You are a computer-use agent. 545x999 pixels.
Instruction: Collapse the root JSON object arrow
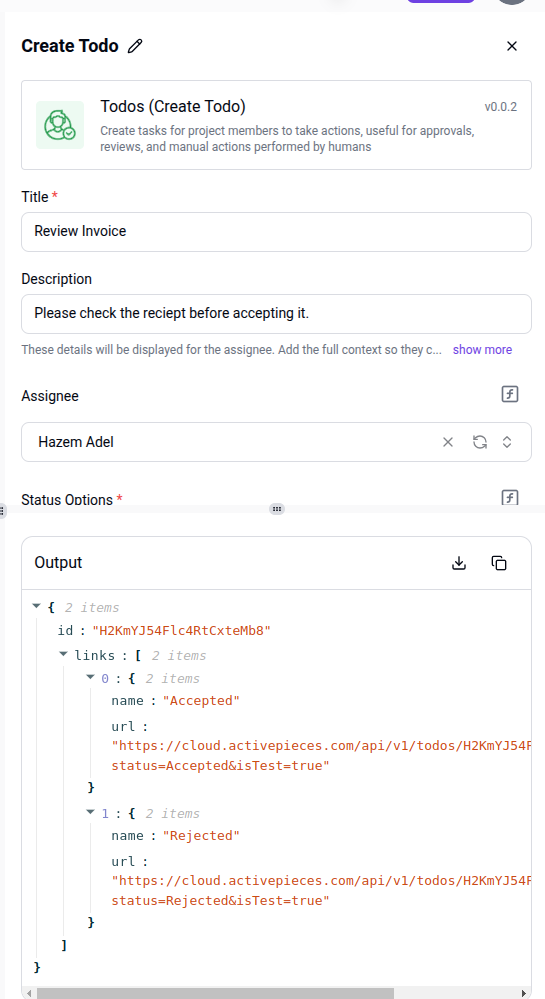37,607
